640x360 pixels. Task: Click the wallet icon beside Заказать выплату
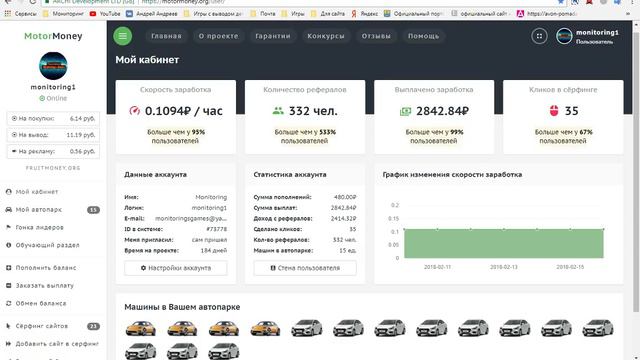point(9,286)
